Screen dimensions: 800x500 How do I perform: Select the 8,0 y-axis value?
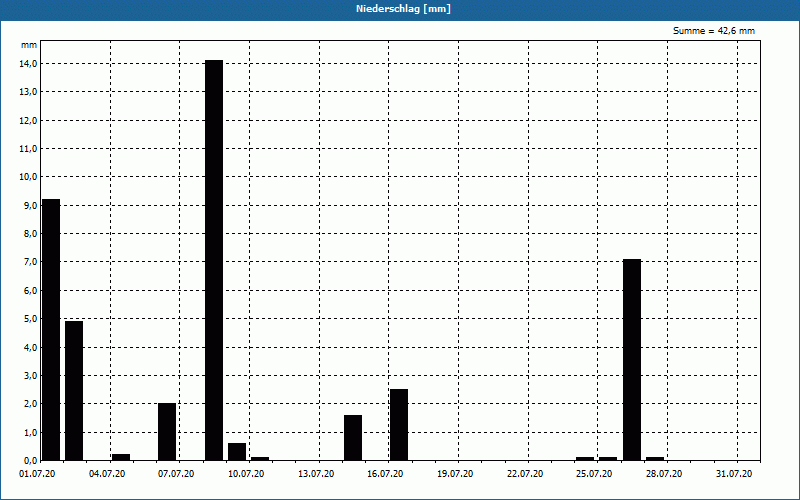pos(29,234)
